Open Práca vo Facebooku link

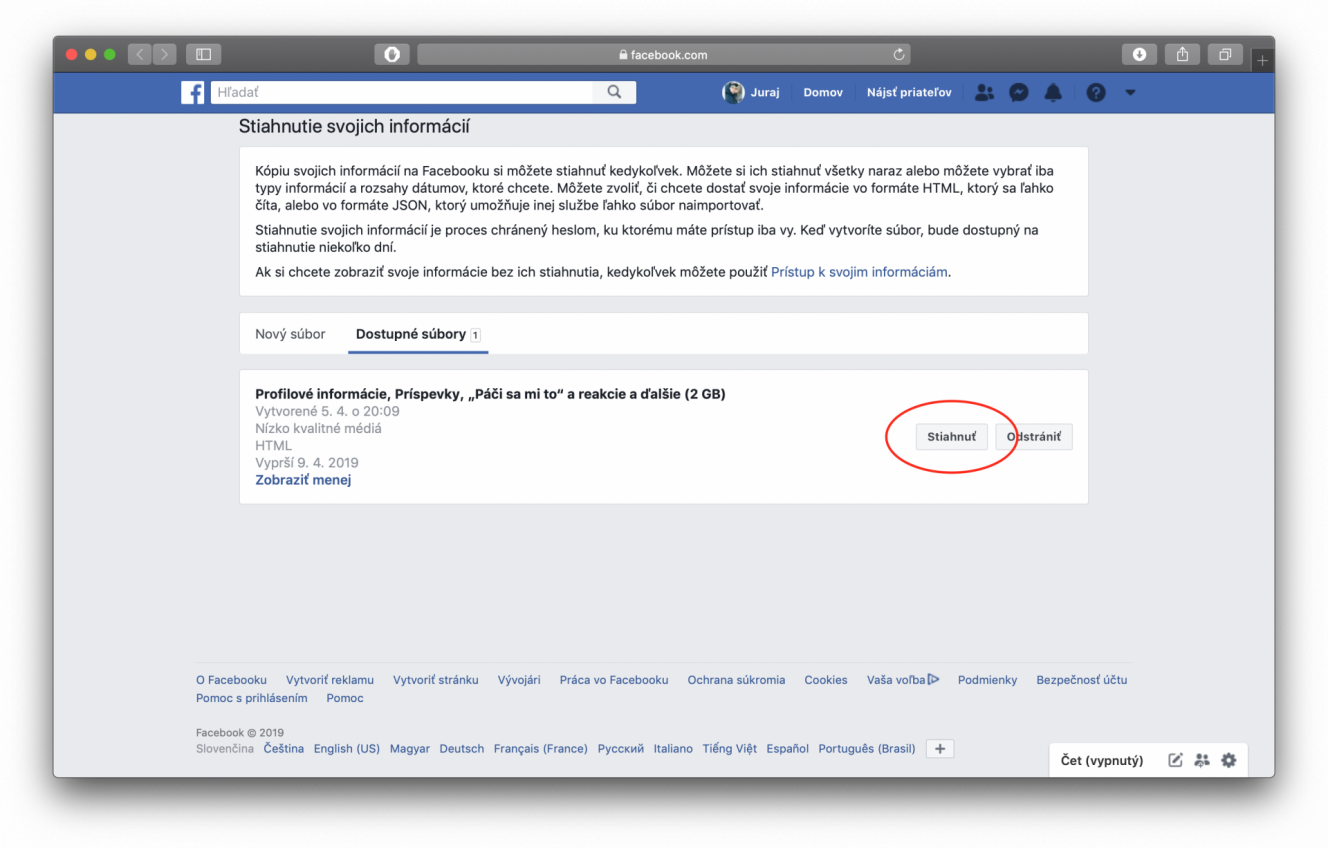pos(614,680)
